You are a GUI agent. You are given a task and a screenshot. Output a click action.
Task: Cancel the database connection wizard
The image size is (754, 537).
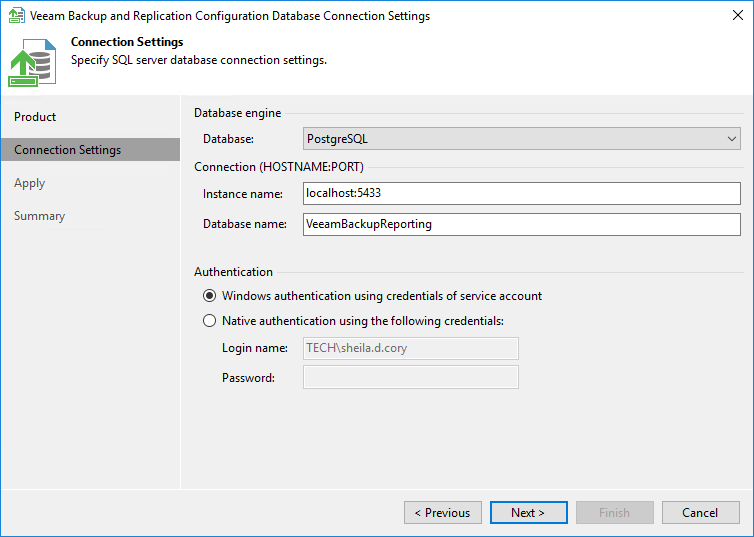pos(700,513)
